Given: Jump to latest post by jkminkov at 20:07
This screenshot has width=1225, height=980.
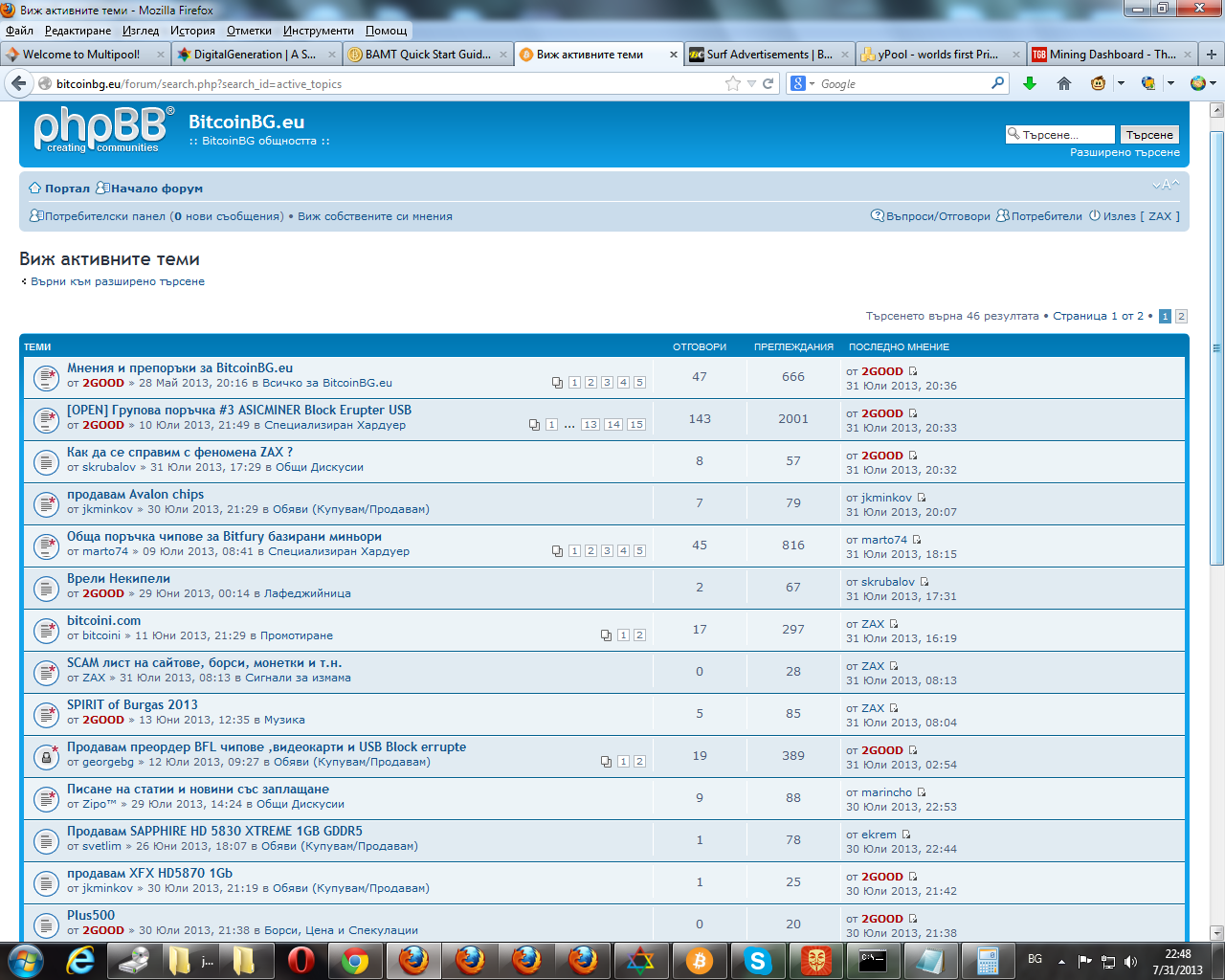Looking at the screenshot, I should [922, 498].
